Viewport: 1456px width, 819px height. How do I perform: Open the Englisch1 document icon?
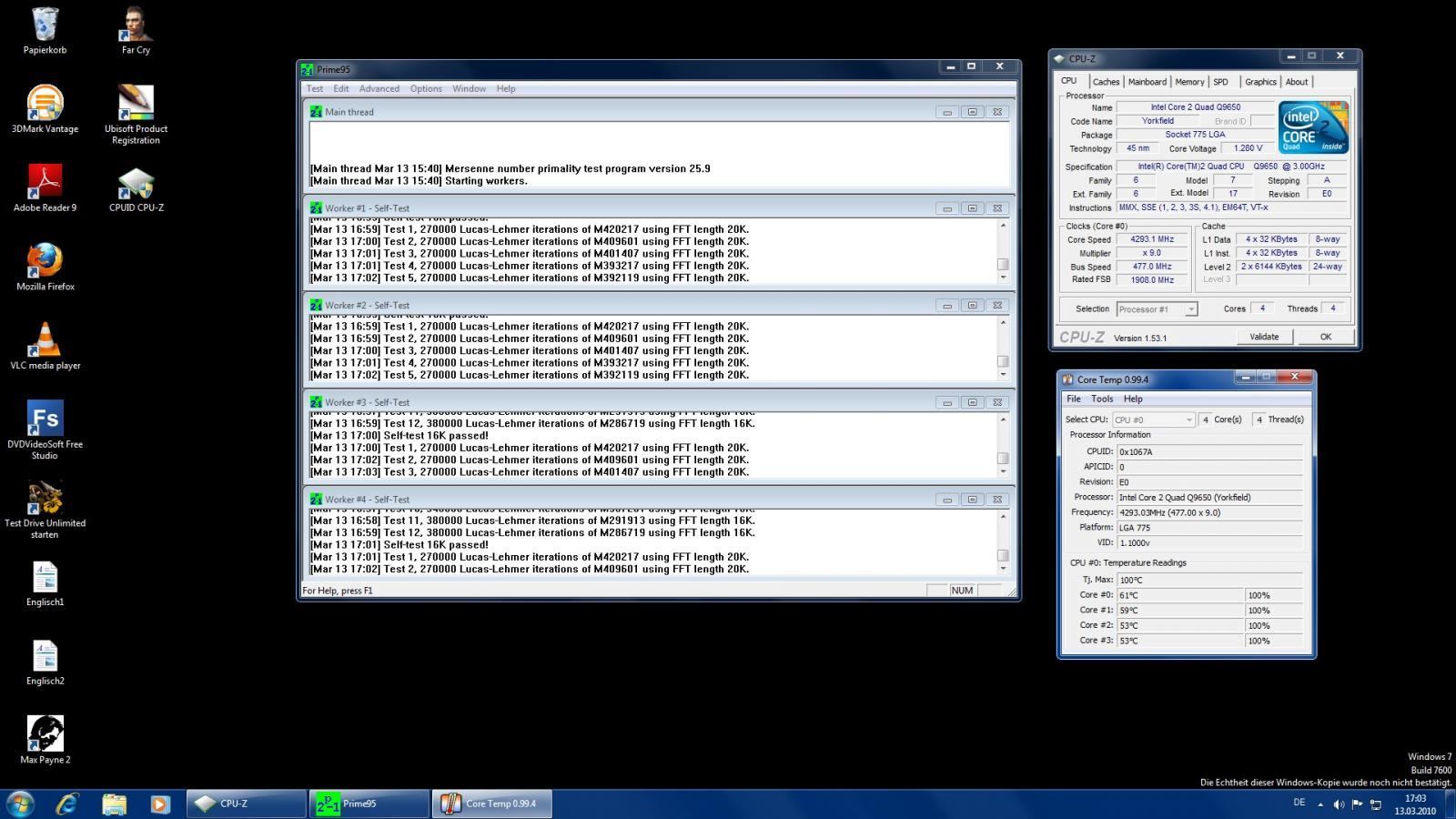point(45,577)
